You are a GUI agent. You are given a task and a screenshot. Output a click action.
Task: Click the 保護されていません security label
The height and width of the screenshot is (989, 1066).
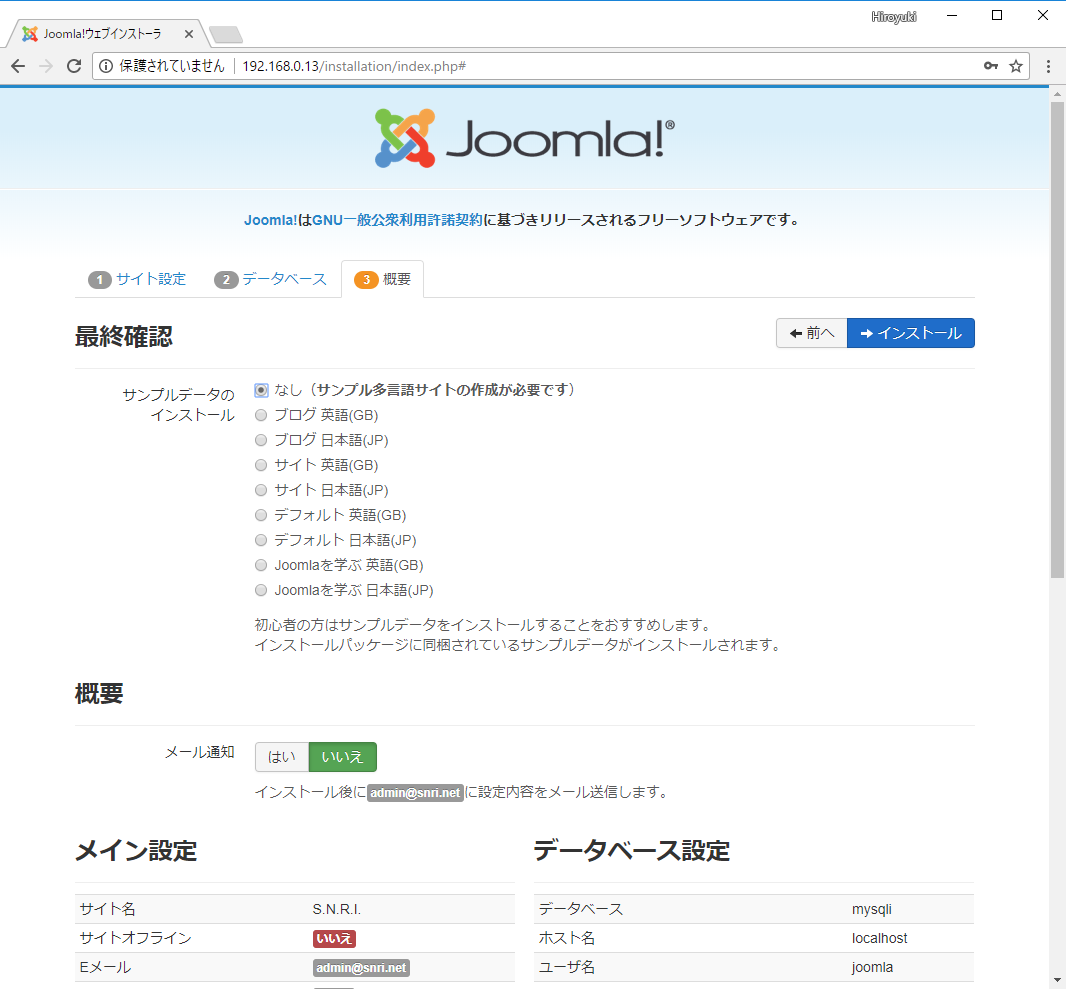coord(172,66)
